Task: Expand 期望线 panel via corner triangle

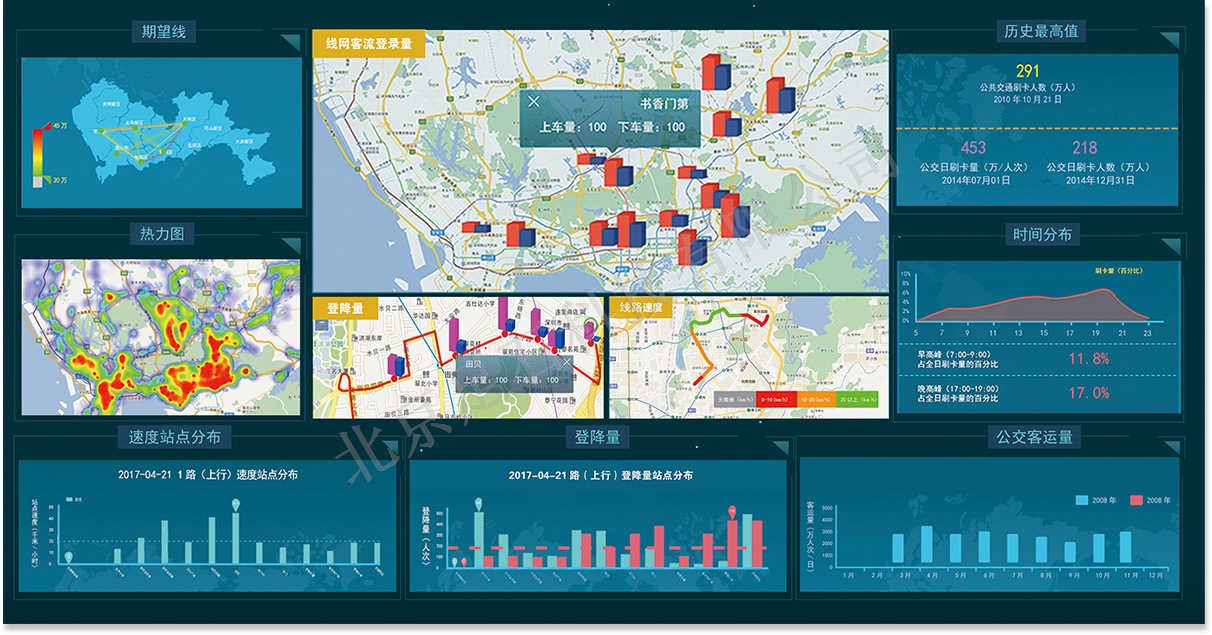Action: point(290,41)
